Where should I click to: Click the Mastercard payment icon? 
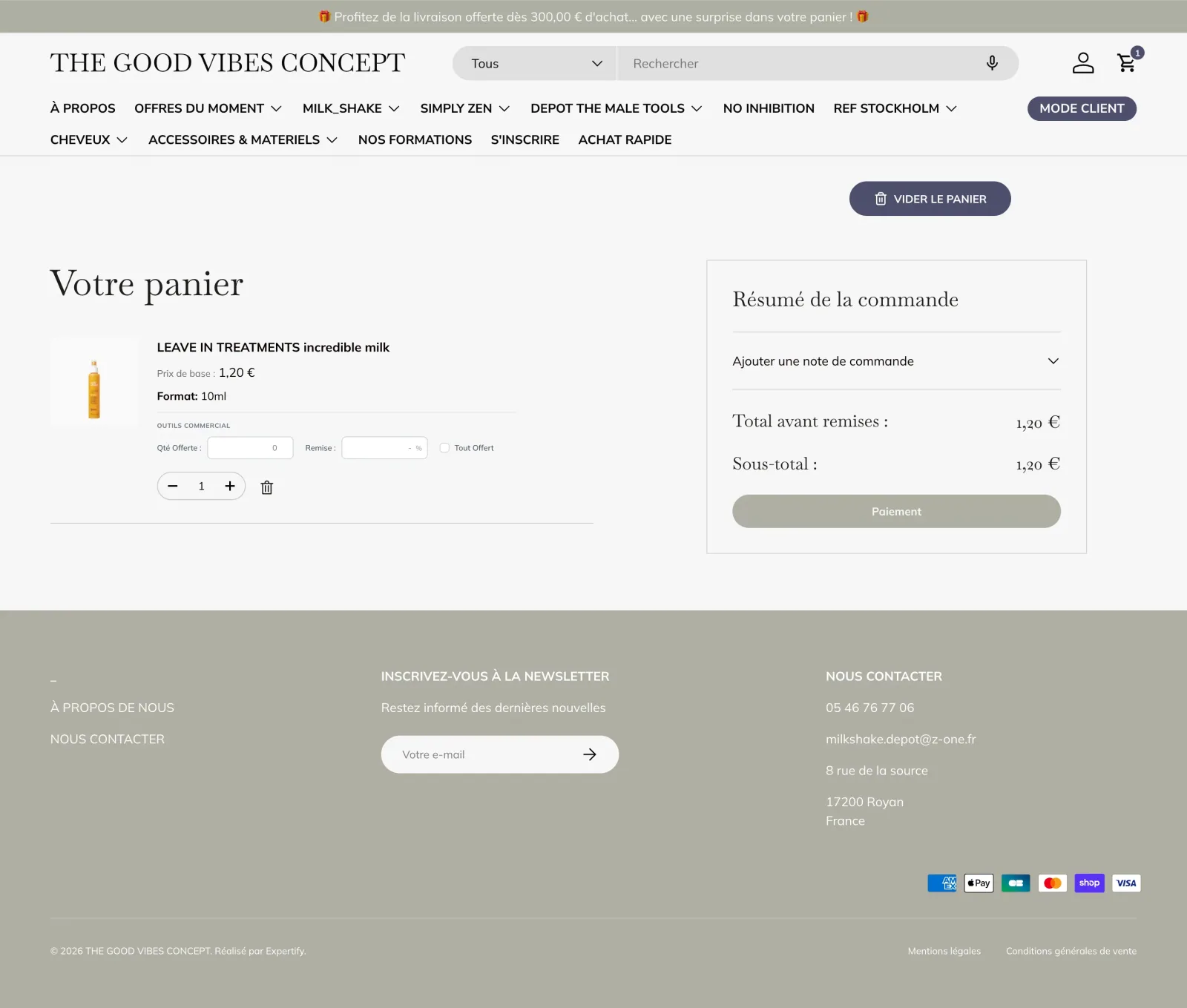tap(1053, 883)
